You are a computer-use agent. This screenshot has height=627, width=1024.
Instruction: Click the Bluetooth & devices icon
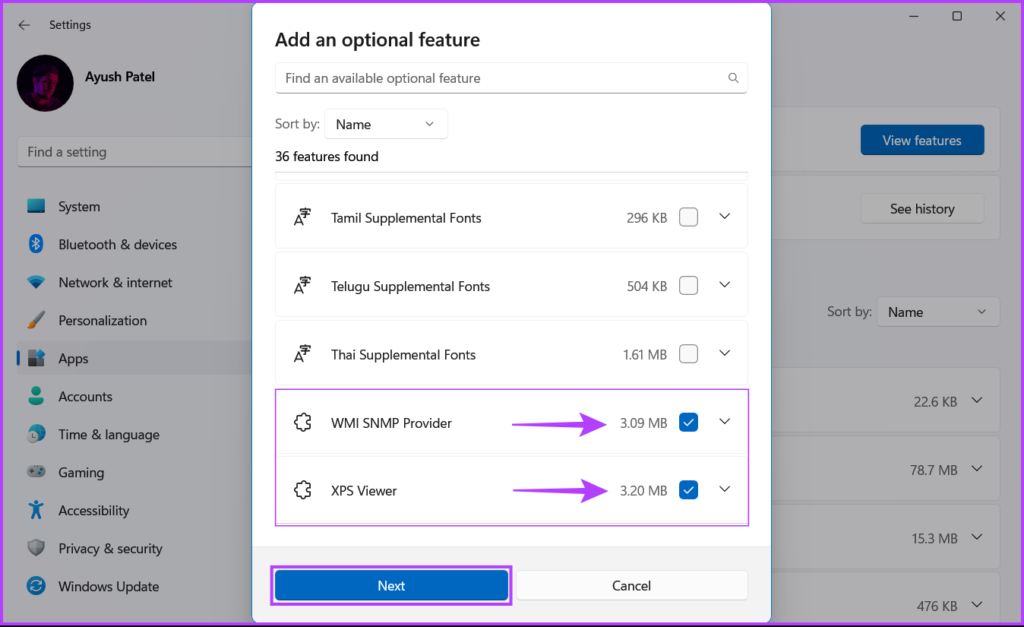pos(36,244)
